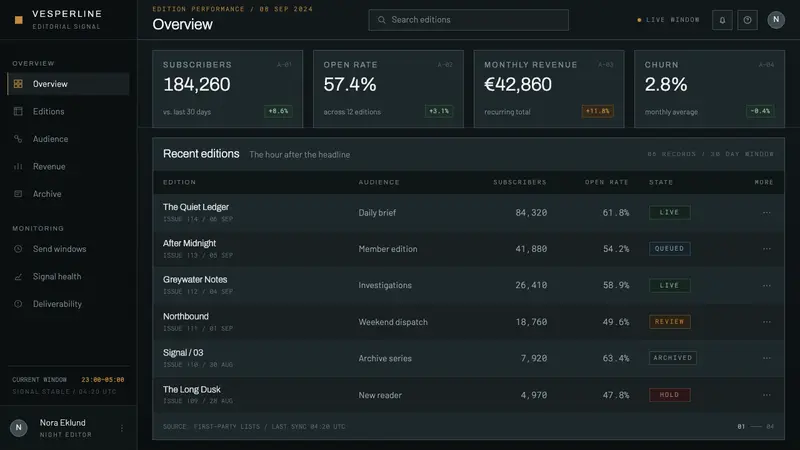Sort by Subscribers column header
Screen dimensions: 800x450
[520, 182]
